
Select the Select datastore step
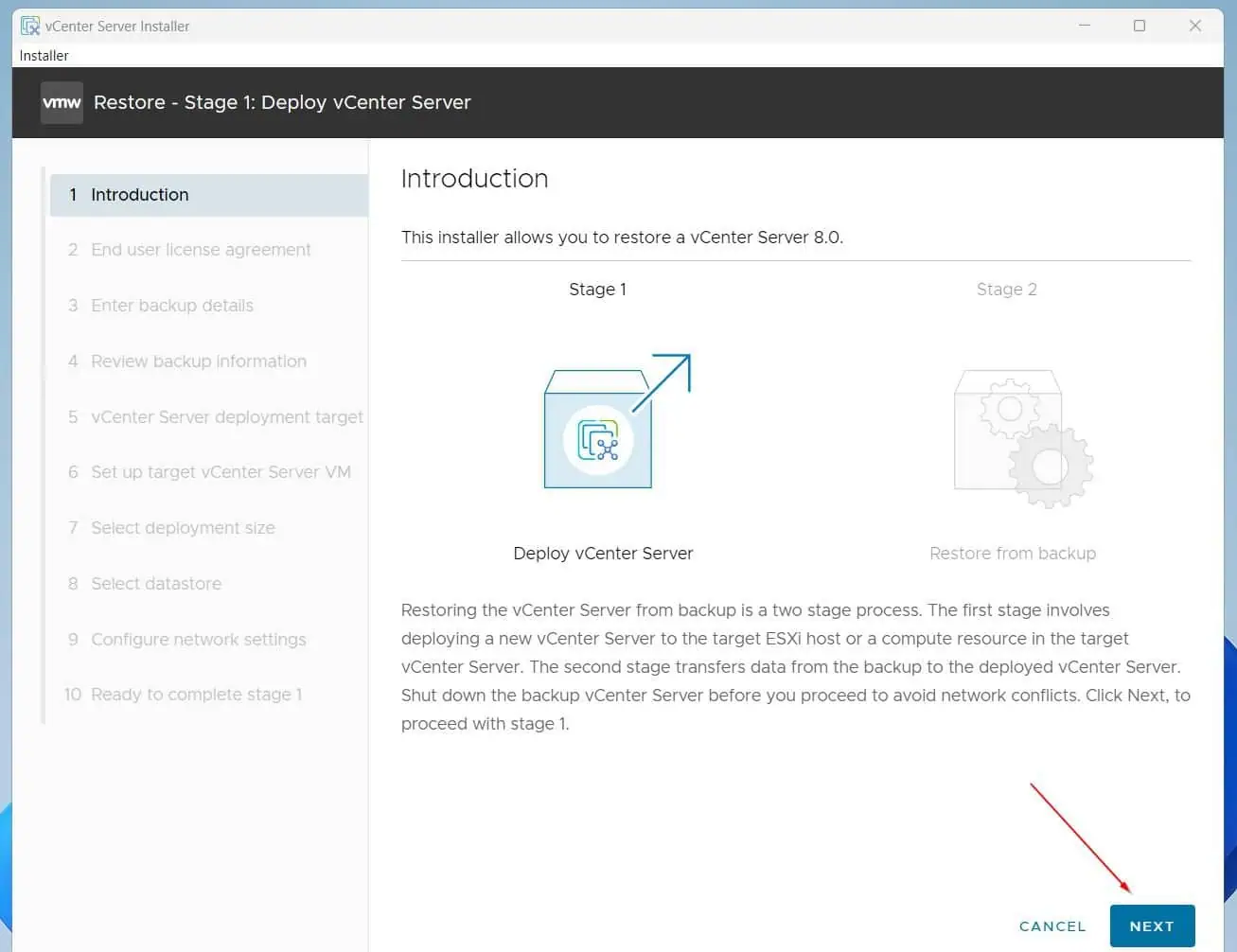pyautogui.click(x=145, y=584)
